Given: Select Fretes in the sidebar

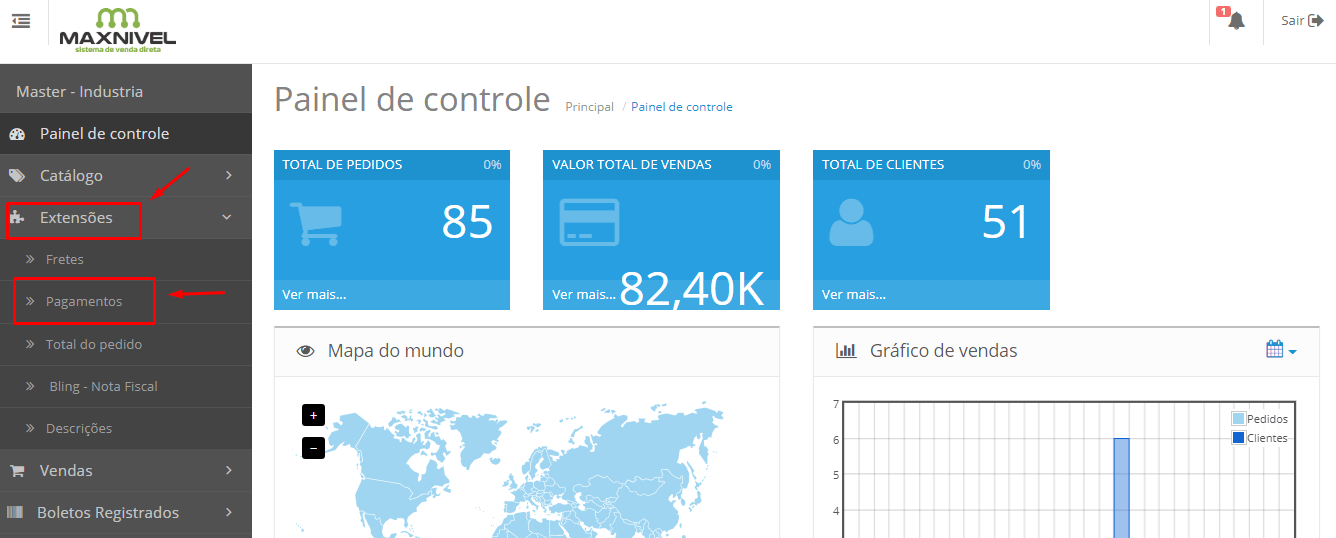Looking at the screenshot, I should [x=65, y=259].
